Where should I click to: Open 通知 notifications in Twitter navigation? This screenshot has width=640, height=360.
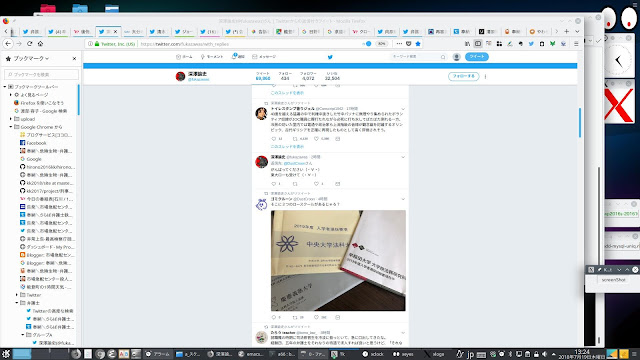point(238,57)
